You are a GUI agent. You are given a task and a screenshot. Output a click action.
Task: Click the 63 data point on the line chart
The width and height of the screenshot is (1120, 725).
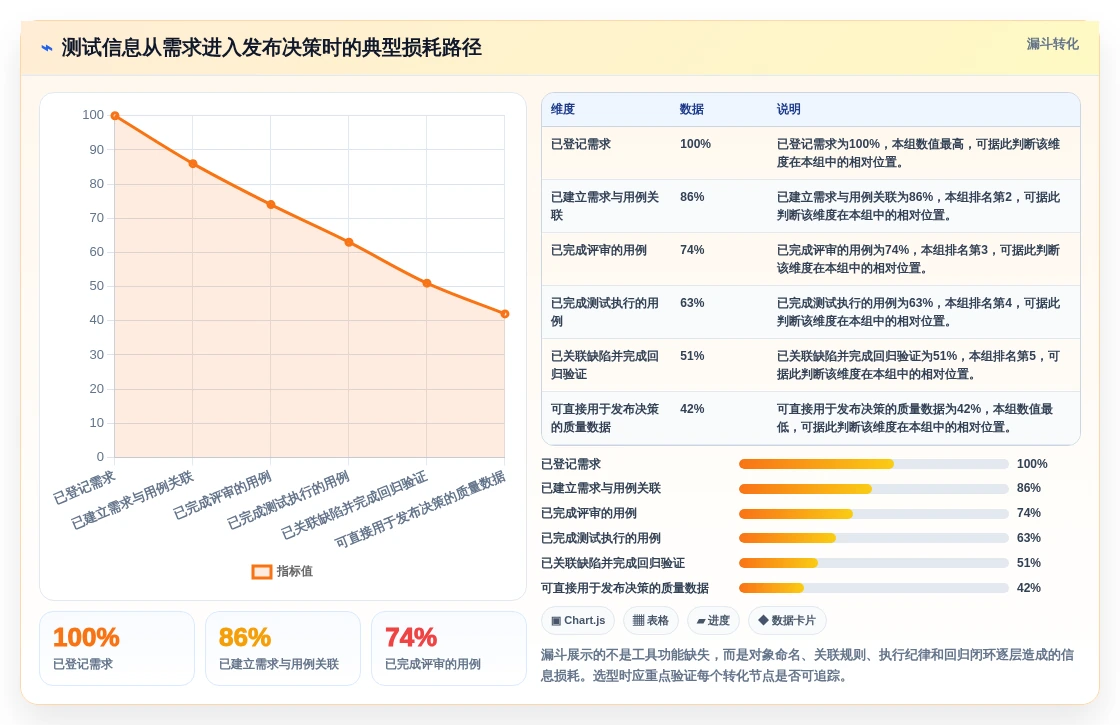(x=349, y=242)
